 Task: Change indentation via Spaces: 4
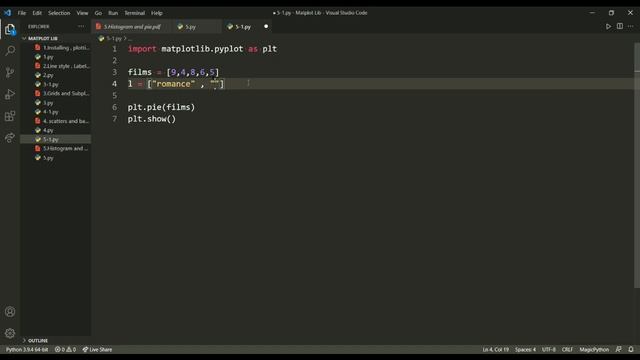point(525,349)
